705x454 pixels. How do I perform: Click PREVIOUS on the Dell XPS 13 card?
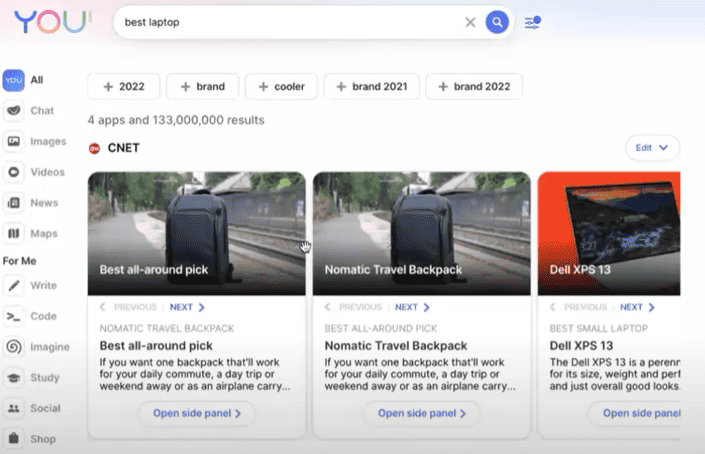[579, 307]
